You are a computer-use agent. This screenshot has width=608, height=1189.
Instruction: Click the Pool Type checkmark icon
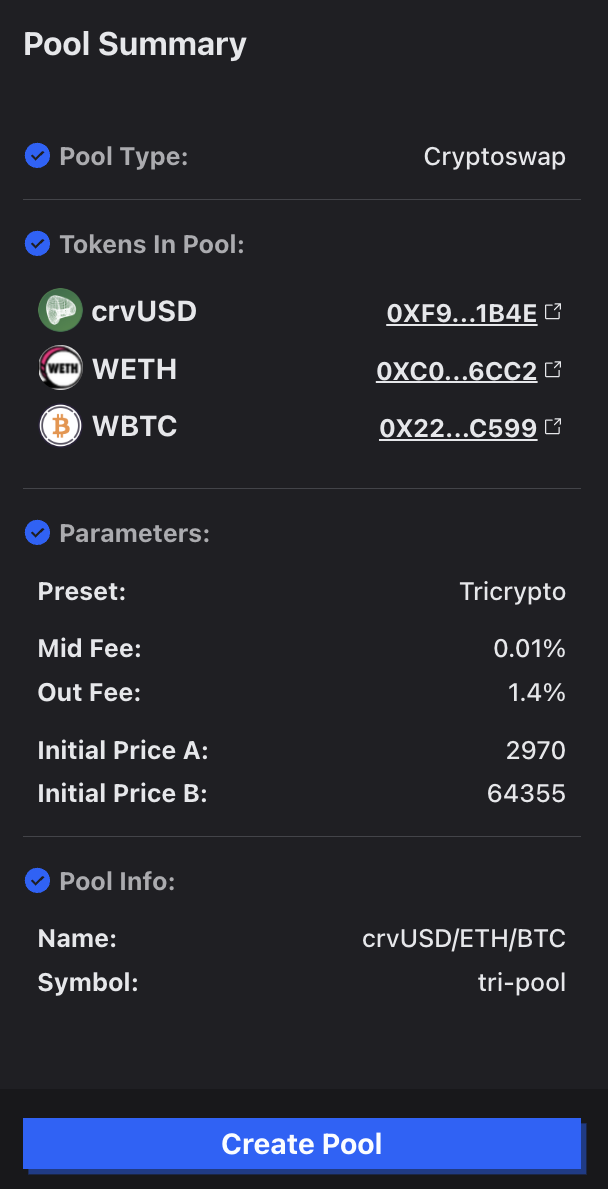37,156
